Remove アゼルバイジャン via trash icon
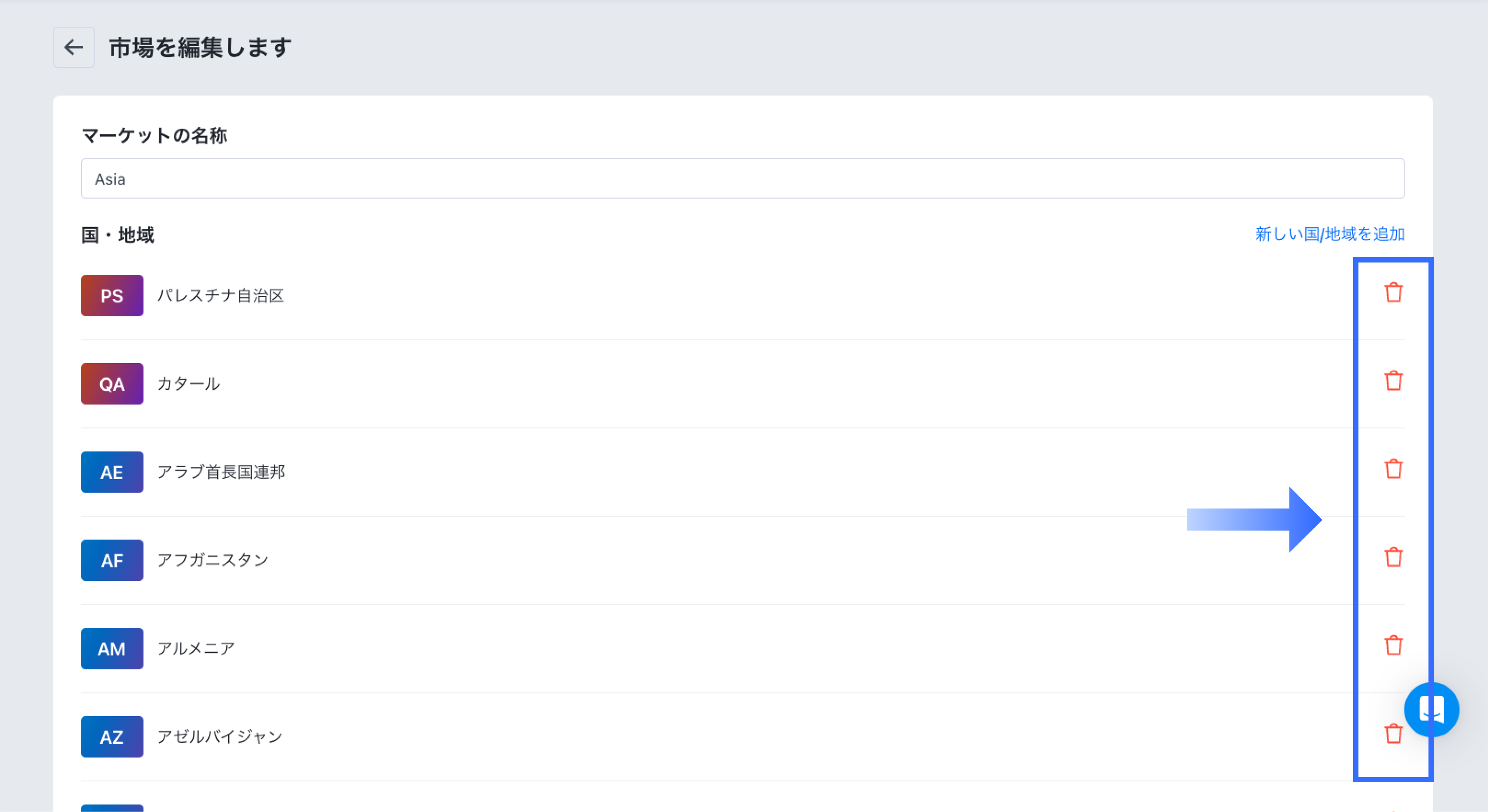1488x812 pixels. click(x=1393, y=733)
